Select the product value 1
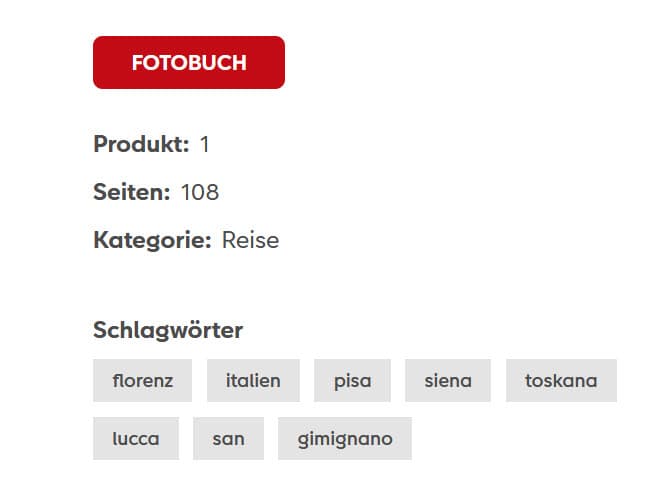666x487 pixels. coord(205,144)
